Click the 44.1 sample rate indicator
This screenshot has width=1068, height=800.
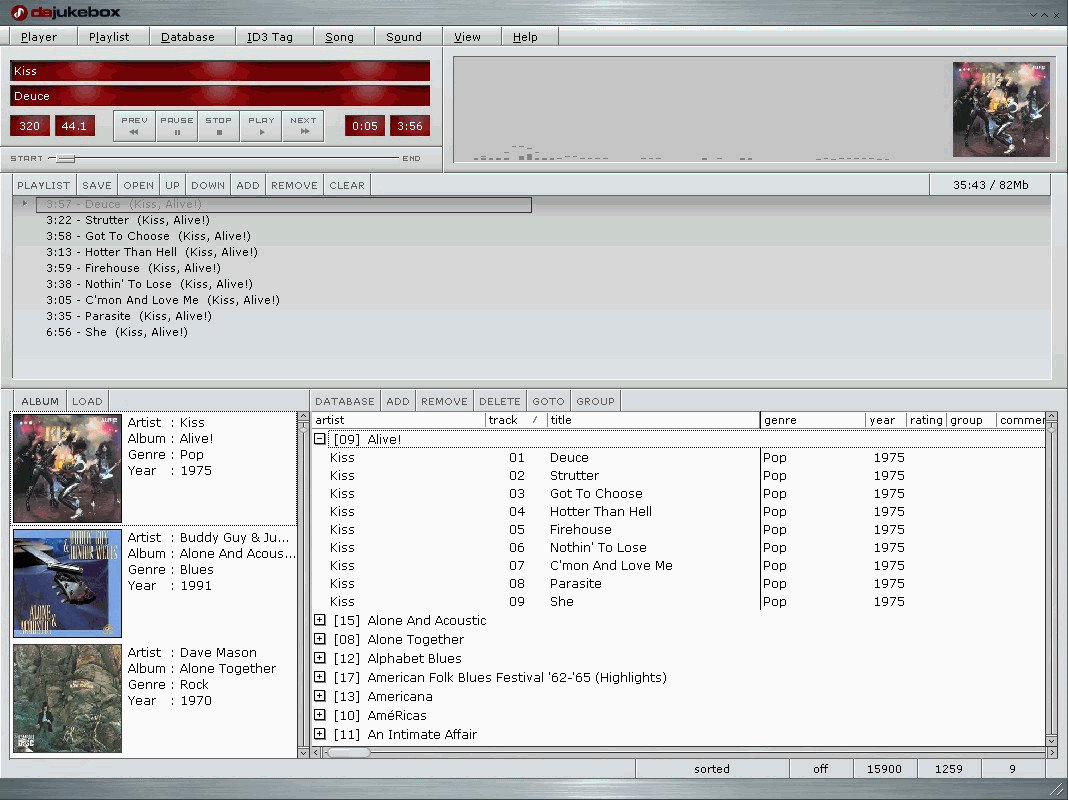[74, 126]
